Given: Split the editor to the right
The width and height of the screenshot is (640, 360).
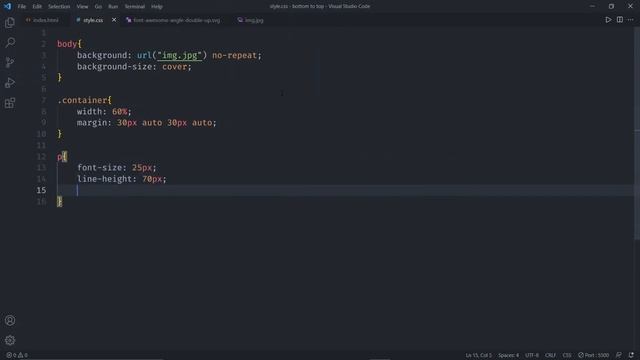Looking at the screenshot, I should 620,20.
